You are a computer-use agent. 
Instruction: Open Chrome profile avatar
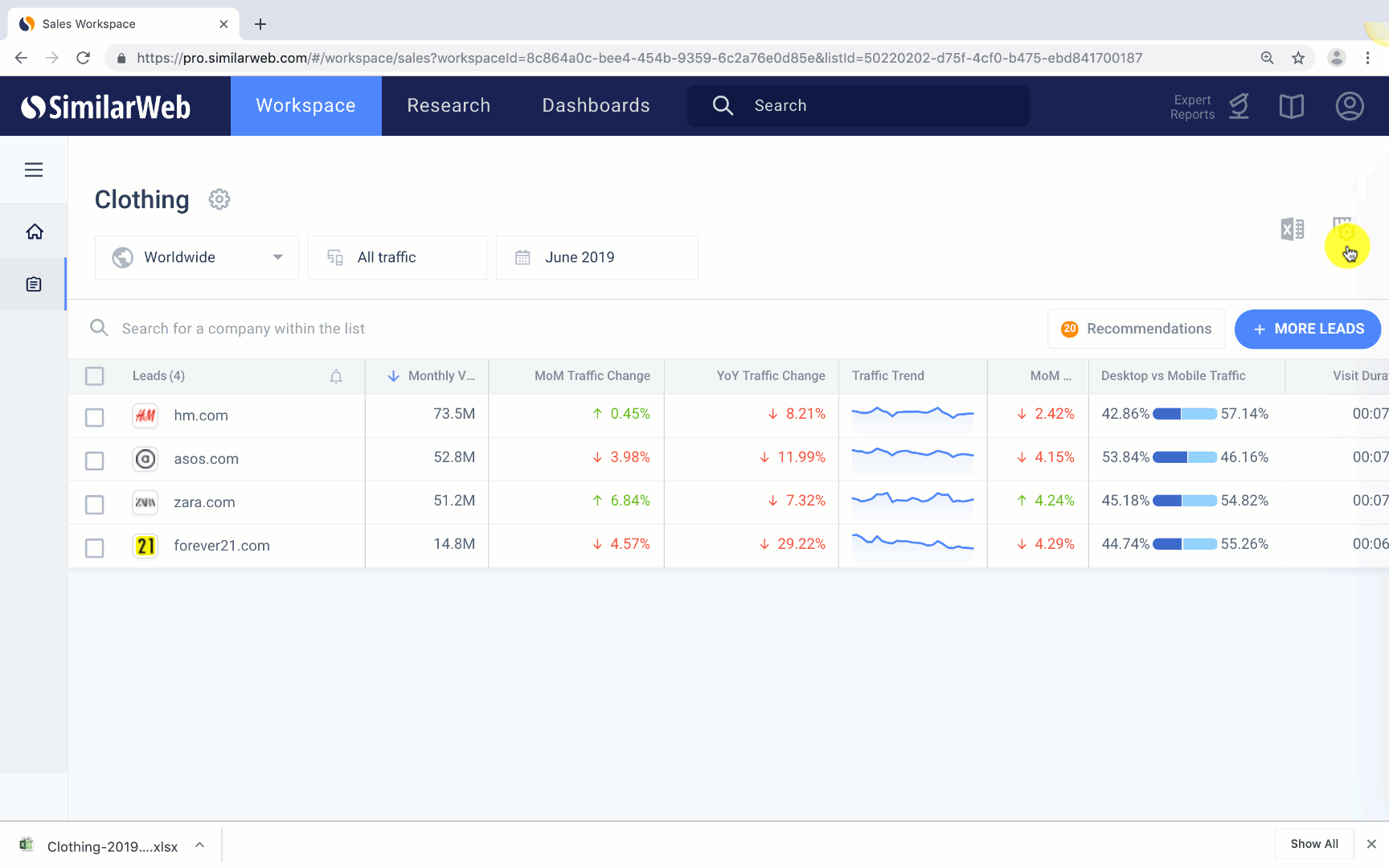(1337, 58)
